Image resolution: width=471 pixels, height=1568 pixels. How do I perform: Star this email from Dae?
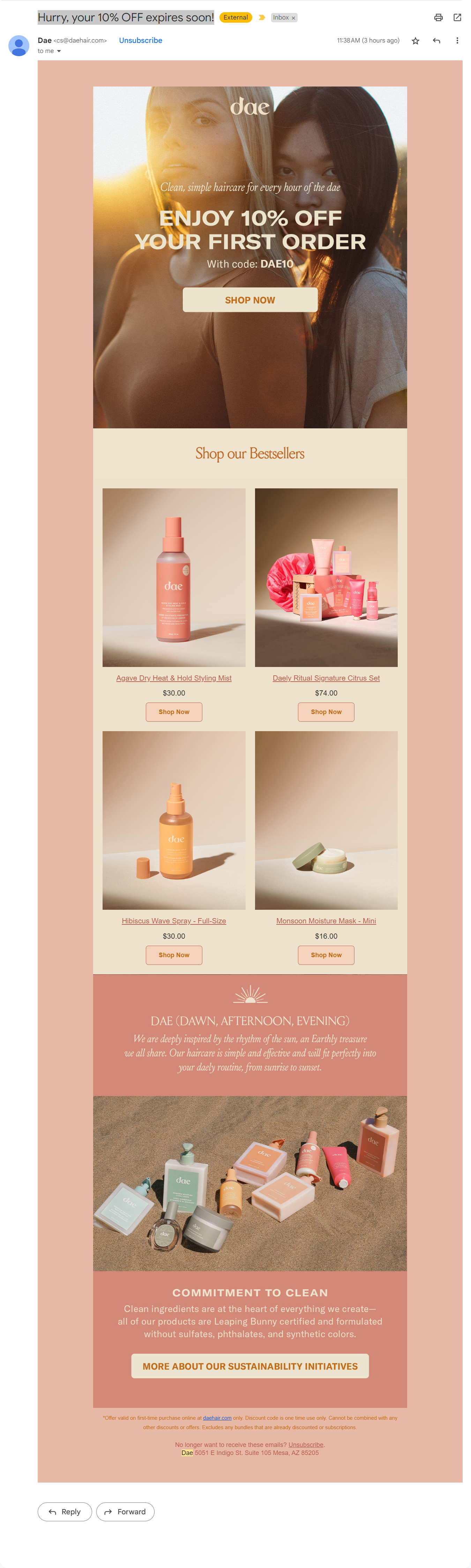(416, 41)
